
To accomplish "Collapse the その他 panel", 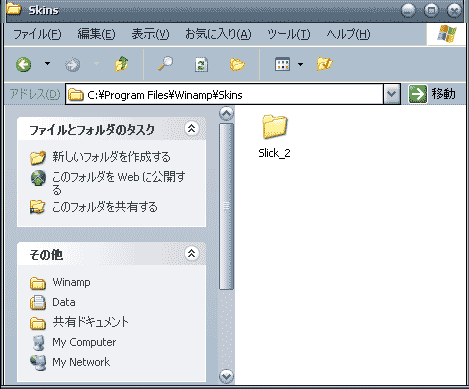I will tap(191, 254).
